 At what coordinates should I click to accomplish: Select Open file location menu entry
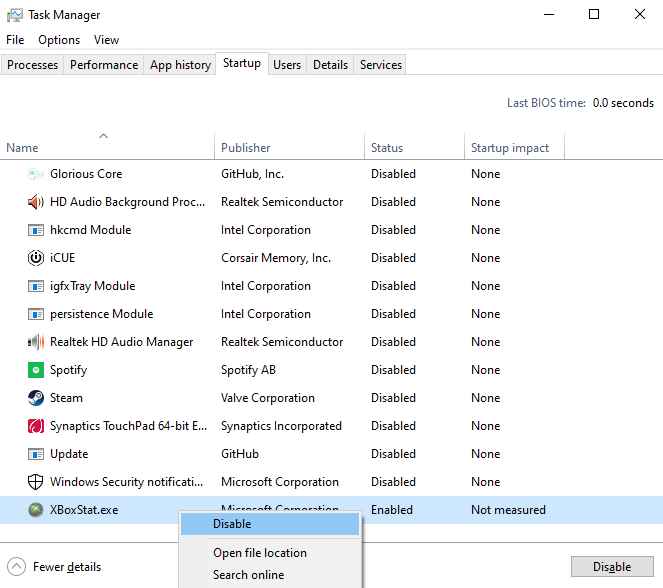click(260, 553)
